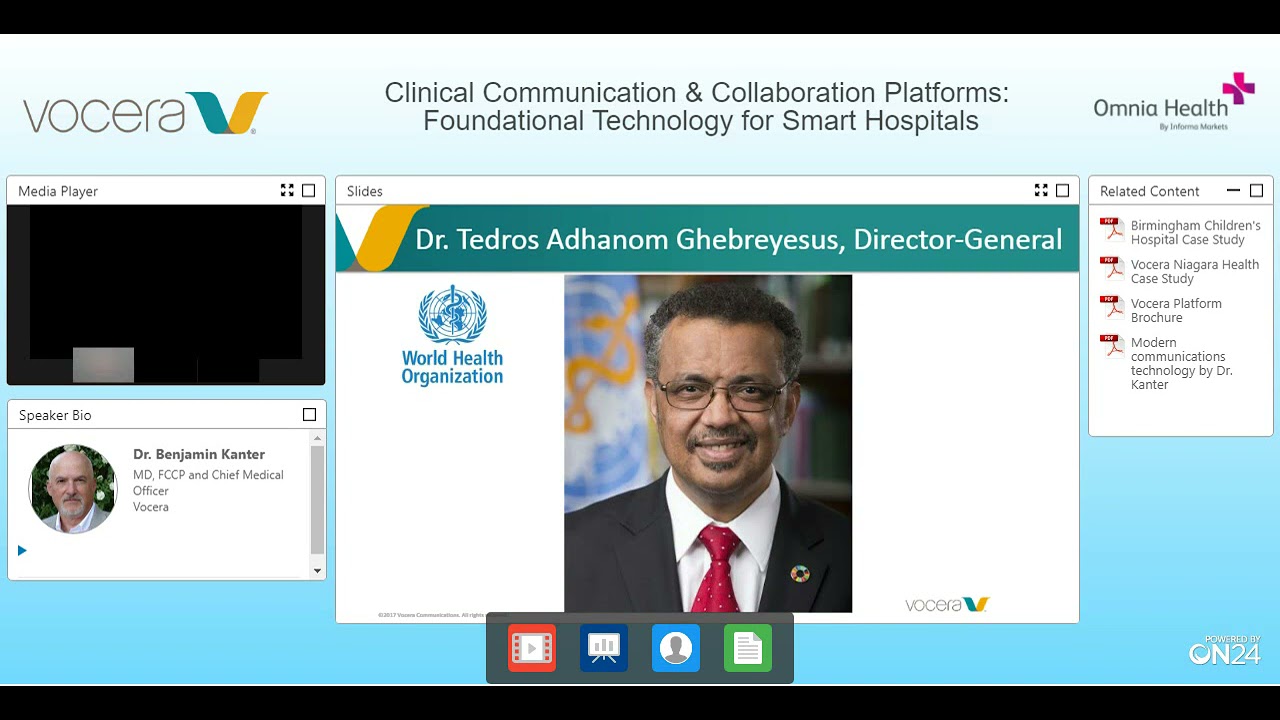Click Speaker Bio scrollbar down arrow
The height and width of the screenshot is (720, 1280).
point(318,571)
